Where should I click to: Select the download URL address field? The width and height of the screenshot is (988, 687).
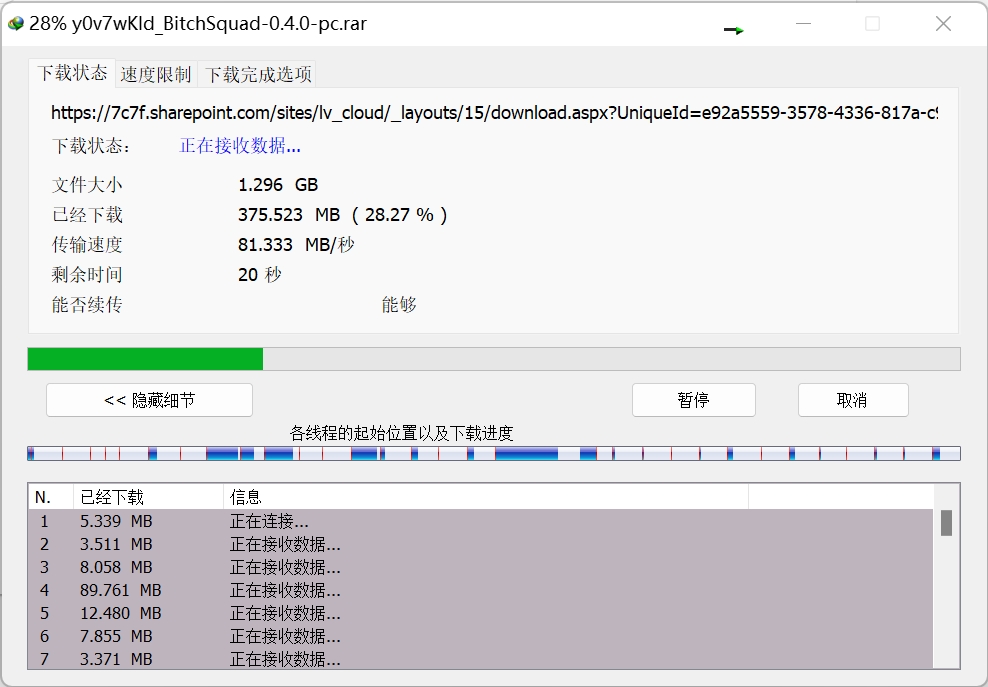click(x=493, y=113)
